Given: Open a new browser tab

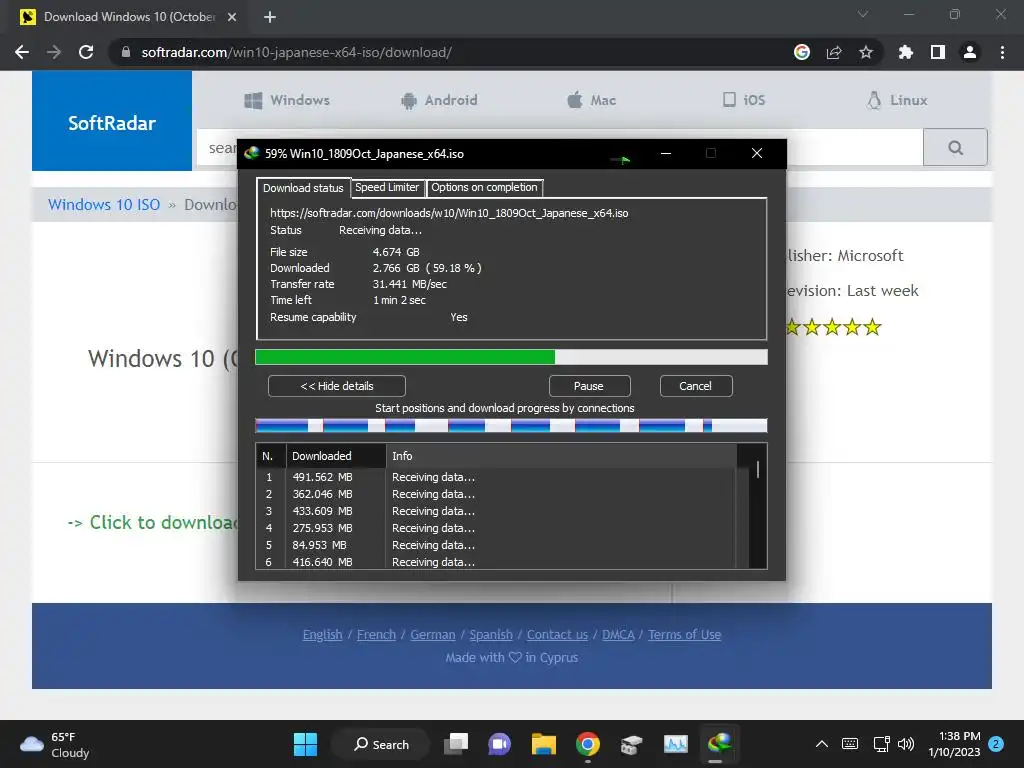Looking at the screenshot, I should point(270,17).
